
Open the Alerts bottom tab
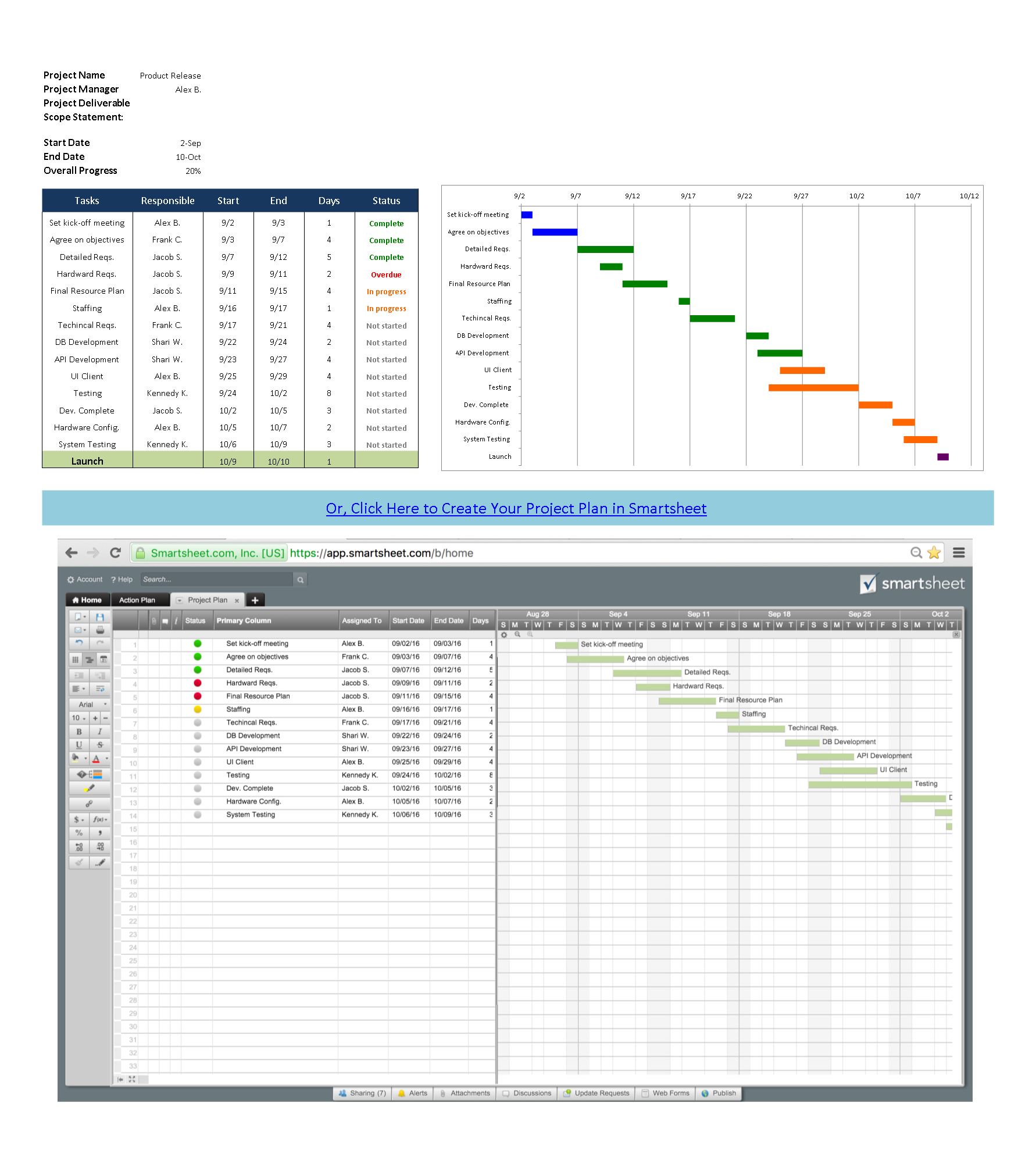point(413,1094)
